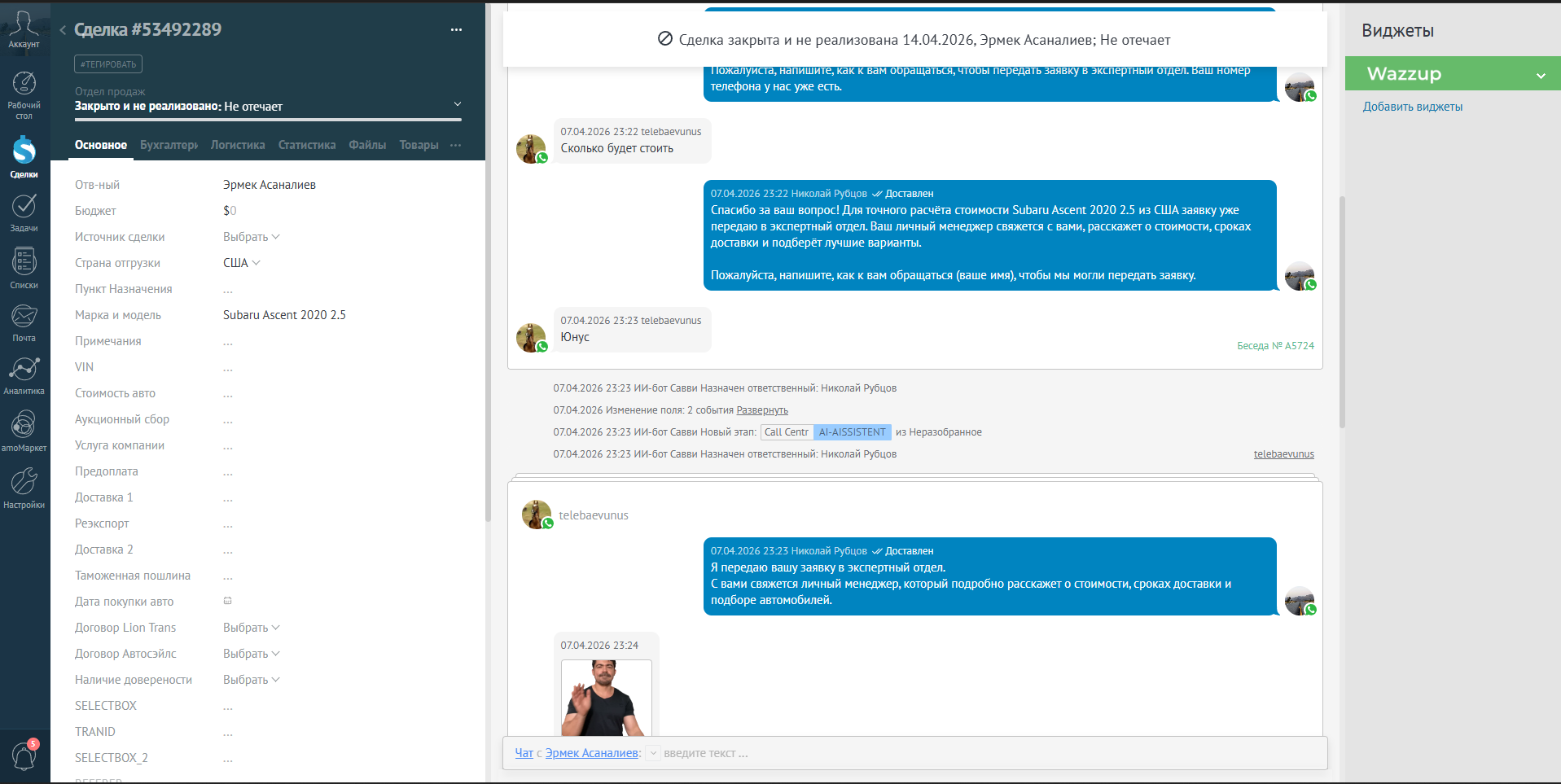
Task: Open the waving man image thumbnail
Action: (606, 698)
